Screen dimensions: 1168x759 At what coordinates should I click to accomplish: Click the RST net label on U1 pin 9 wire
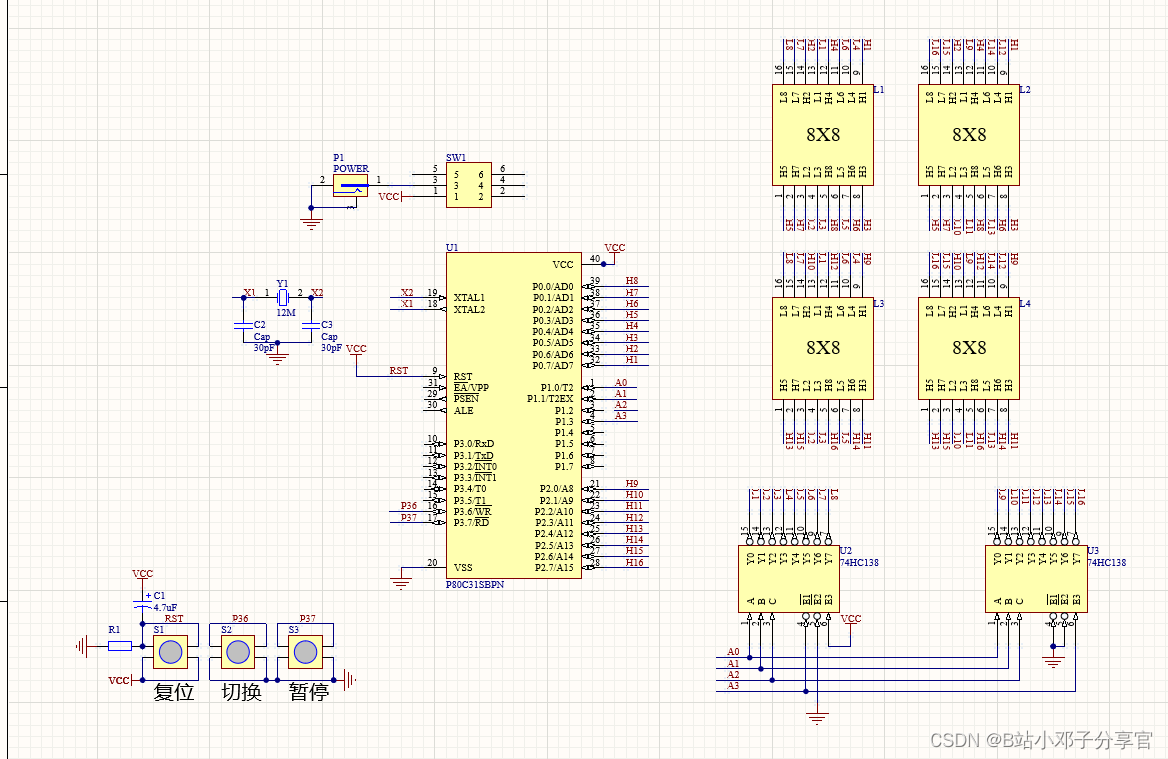[x=399, y=370]
